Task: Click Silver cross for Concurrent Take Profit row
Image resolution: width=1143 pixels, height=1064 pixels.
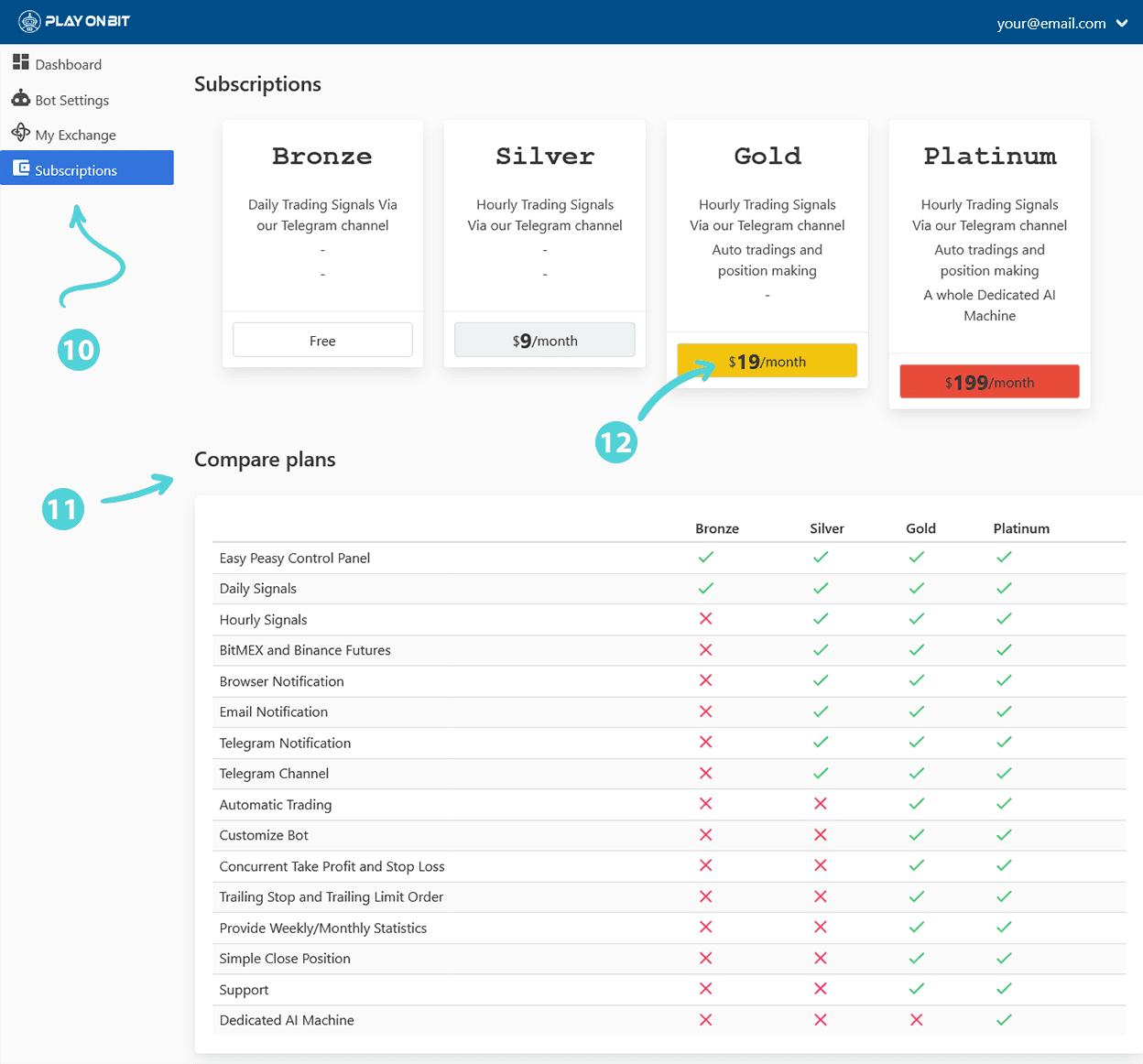Action: pos(821,865)
